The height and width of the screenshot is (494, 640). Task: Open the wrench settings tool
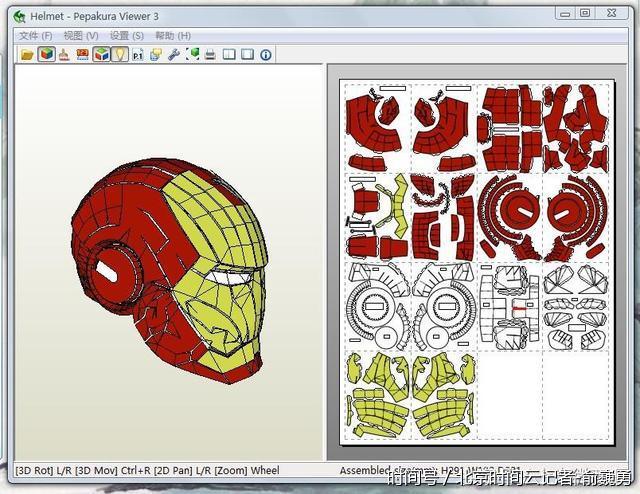(174, 54)
